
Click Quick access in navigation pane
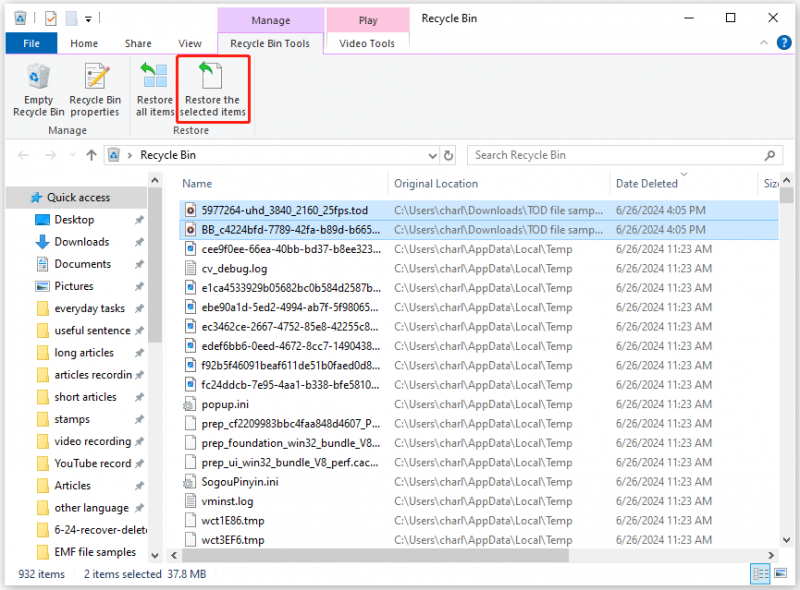pyautogui.click(x=78, y=198)
